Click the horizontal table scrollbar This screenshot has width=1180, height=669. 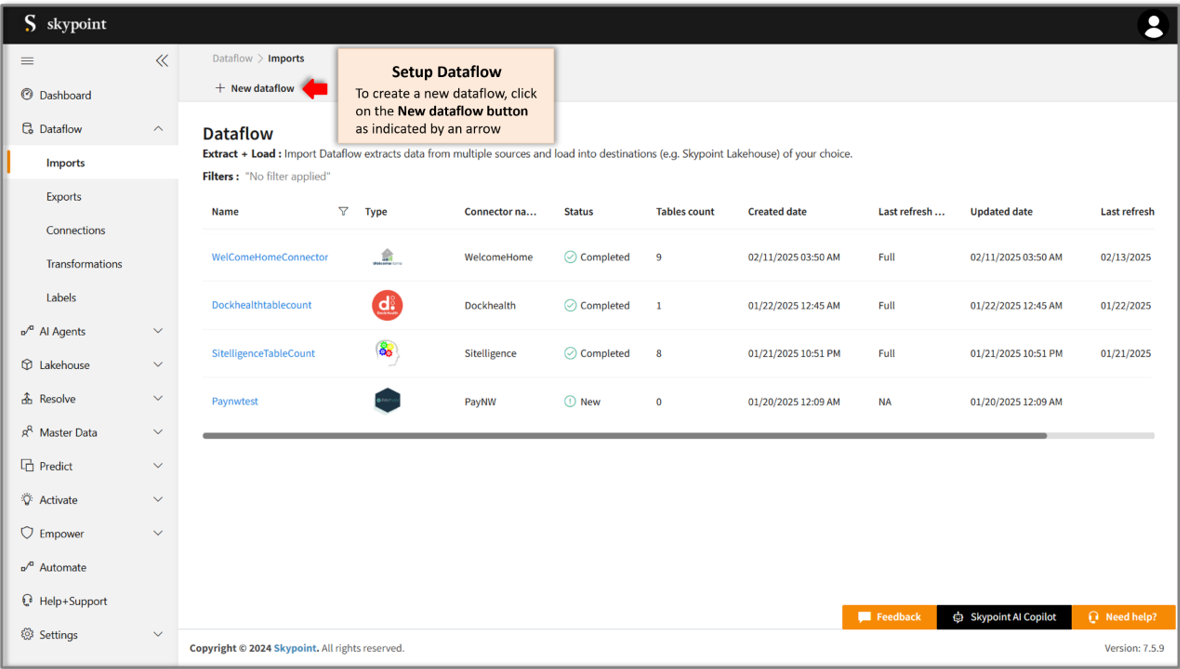pos(624,436)
